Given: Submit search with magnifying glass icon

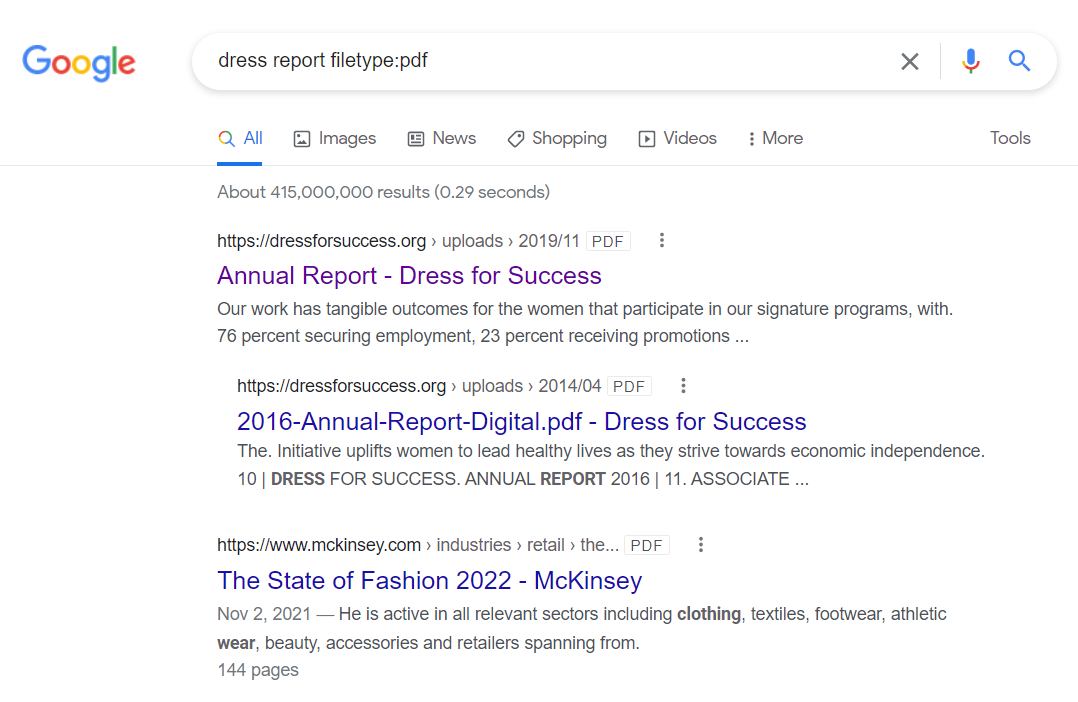Looking at the screenshot, I should (1019, 61).
